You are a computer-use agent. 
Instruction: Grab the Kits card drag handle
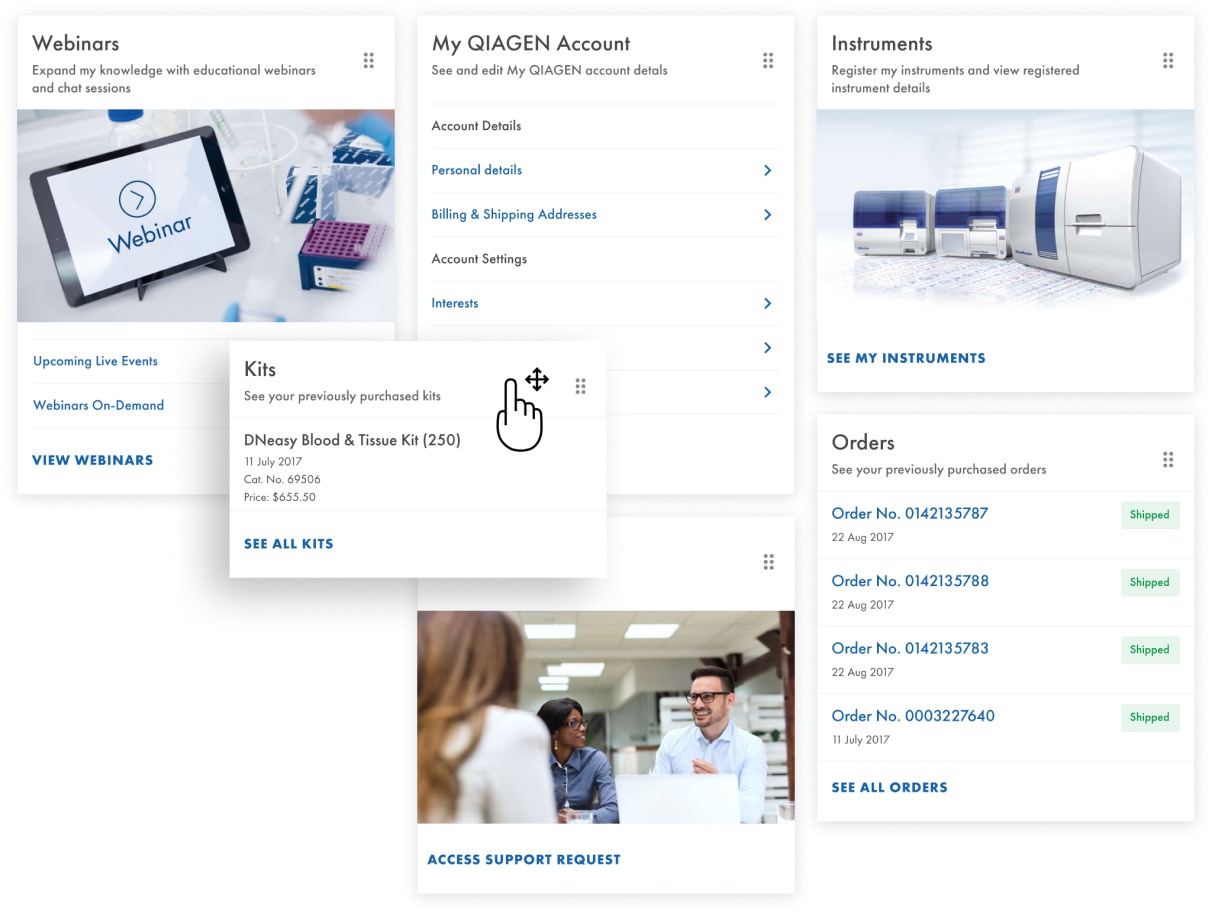(580, 386)
